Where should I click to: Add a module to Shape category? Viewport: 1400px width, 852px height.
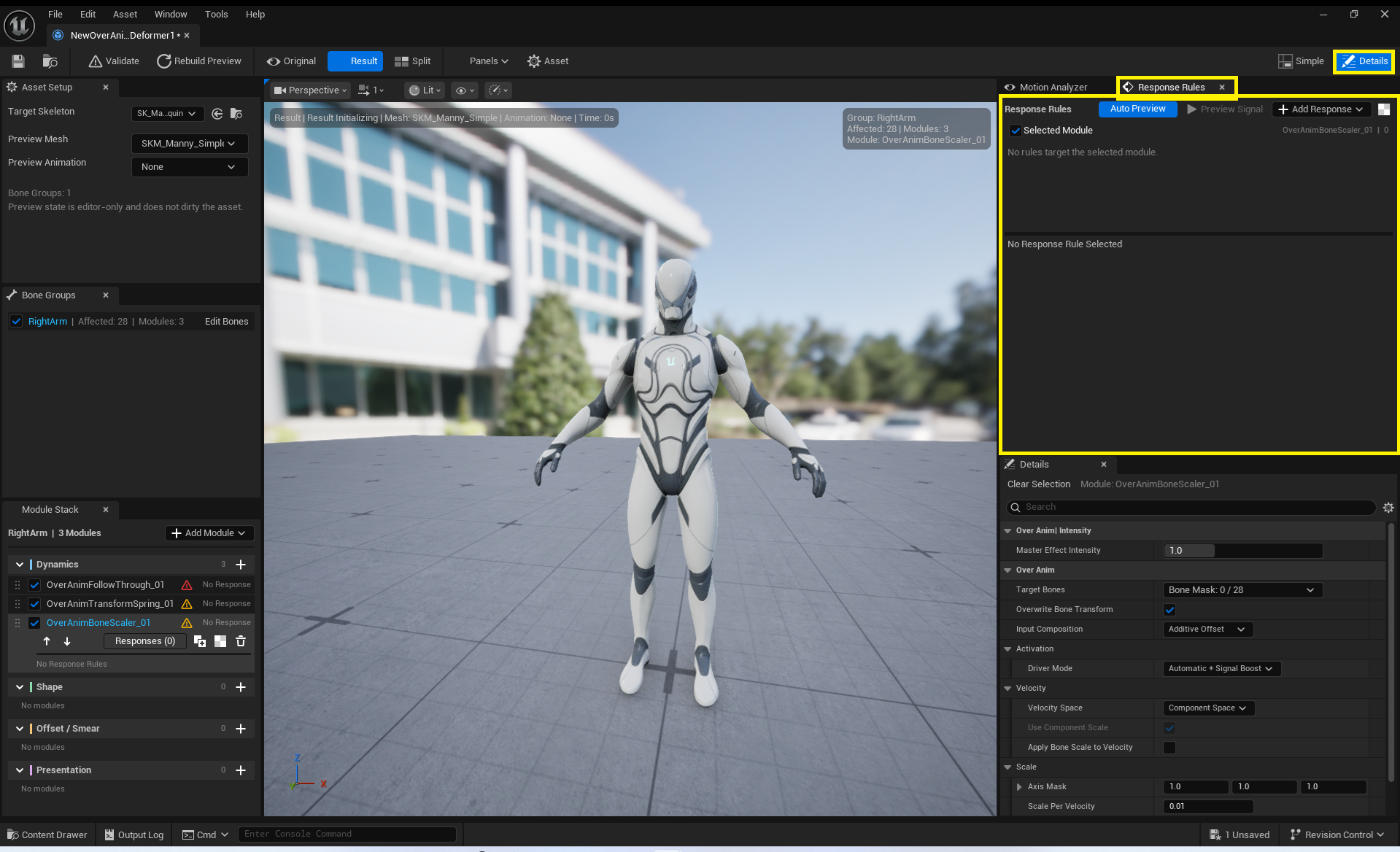241,687
